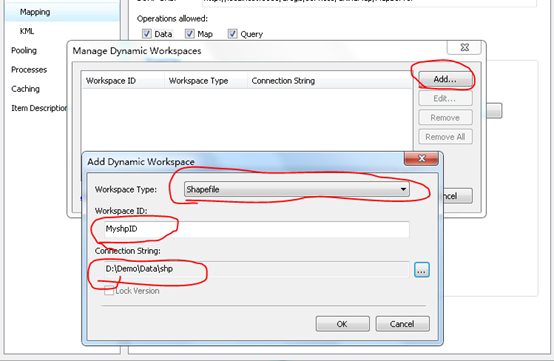Sort by Connection String column header
This screenshot has height=361, width=554.
330,81
